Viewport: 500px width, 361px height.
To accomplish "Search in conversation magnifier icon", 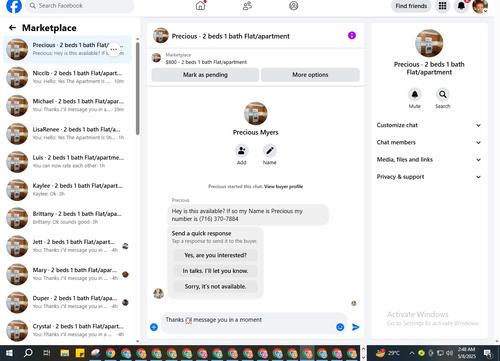I will click(443, 95).
